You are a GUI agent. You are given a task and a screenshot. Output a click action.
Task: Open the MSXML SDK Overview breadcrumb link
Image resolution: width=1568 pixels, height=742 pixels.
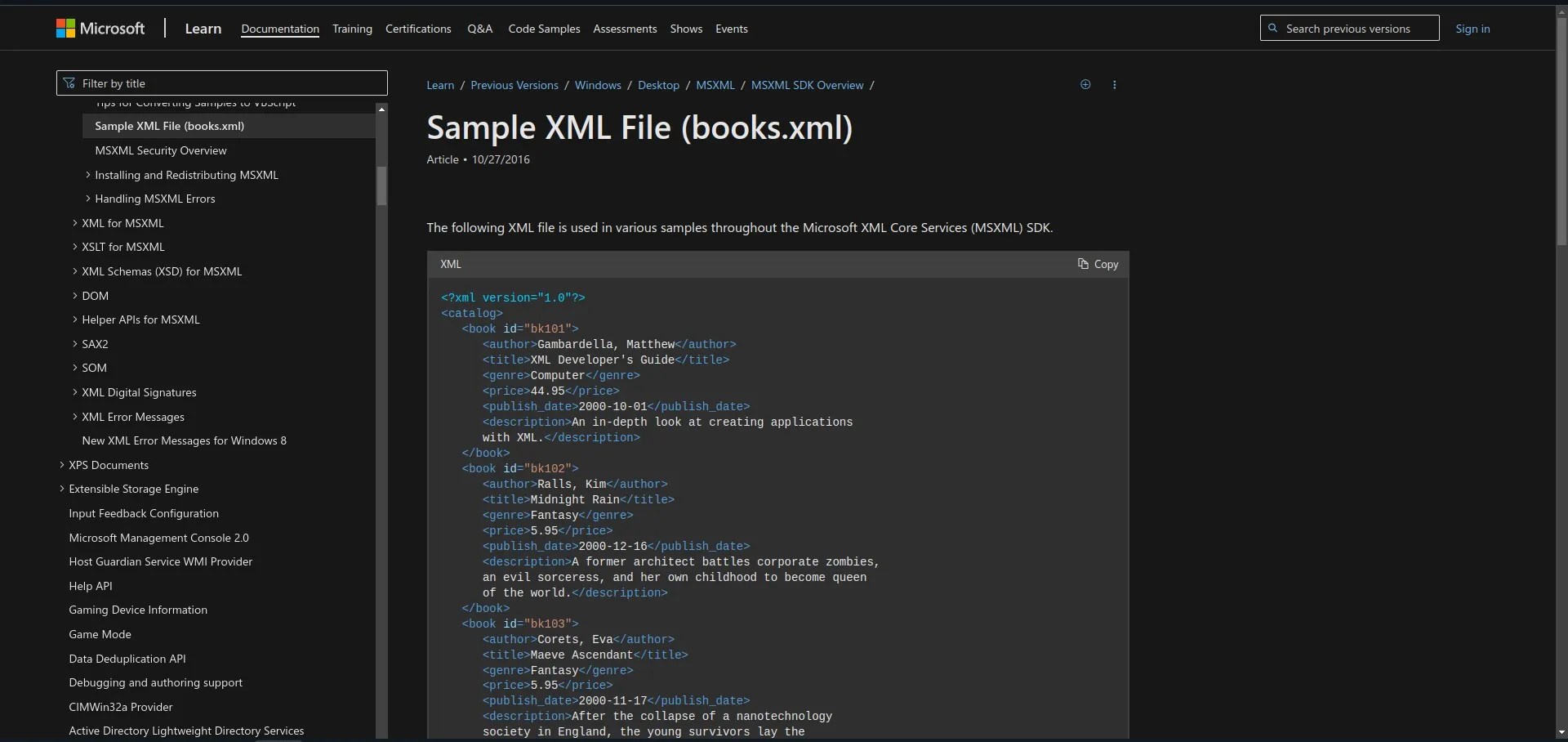tap(807, 84)
